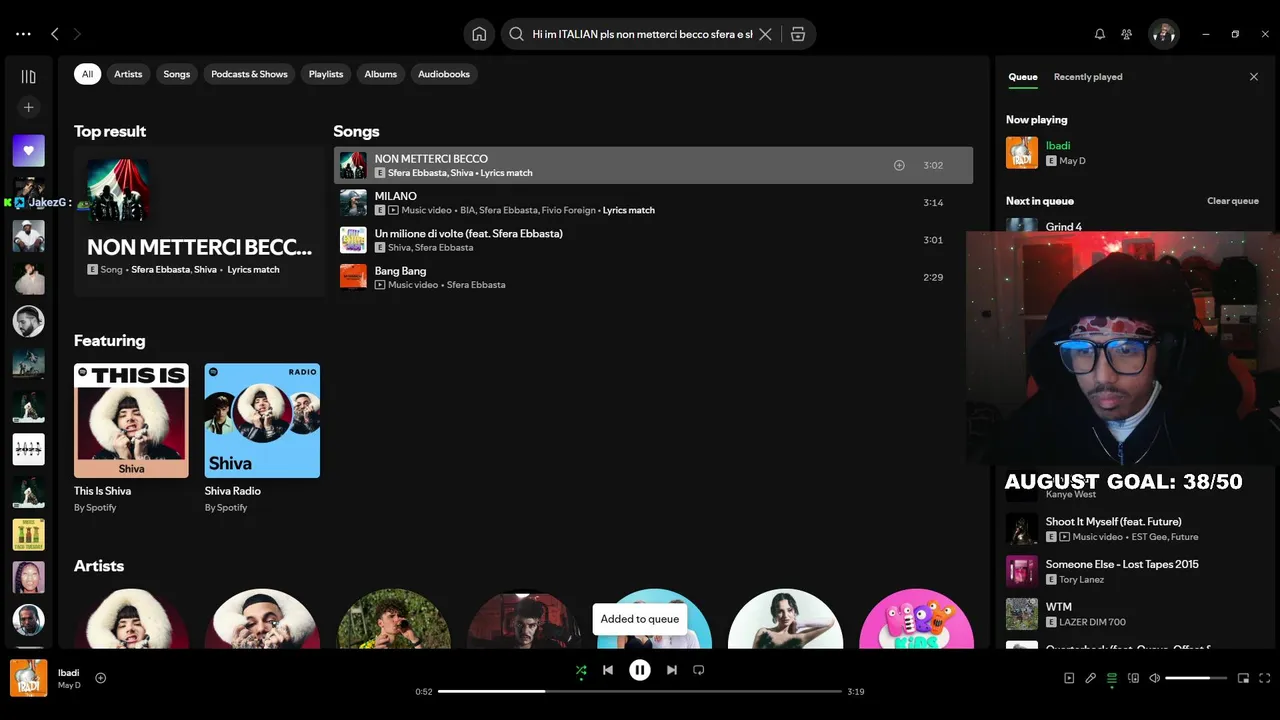Mute volume with speaker icon
Screen dimensions: 1280x720
[x=1155, y=678]
